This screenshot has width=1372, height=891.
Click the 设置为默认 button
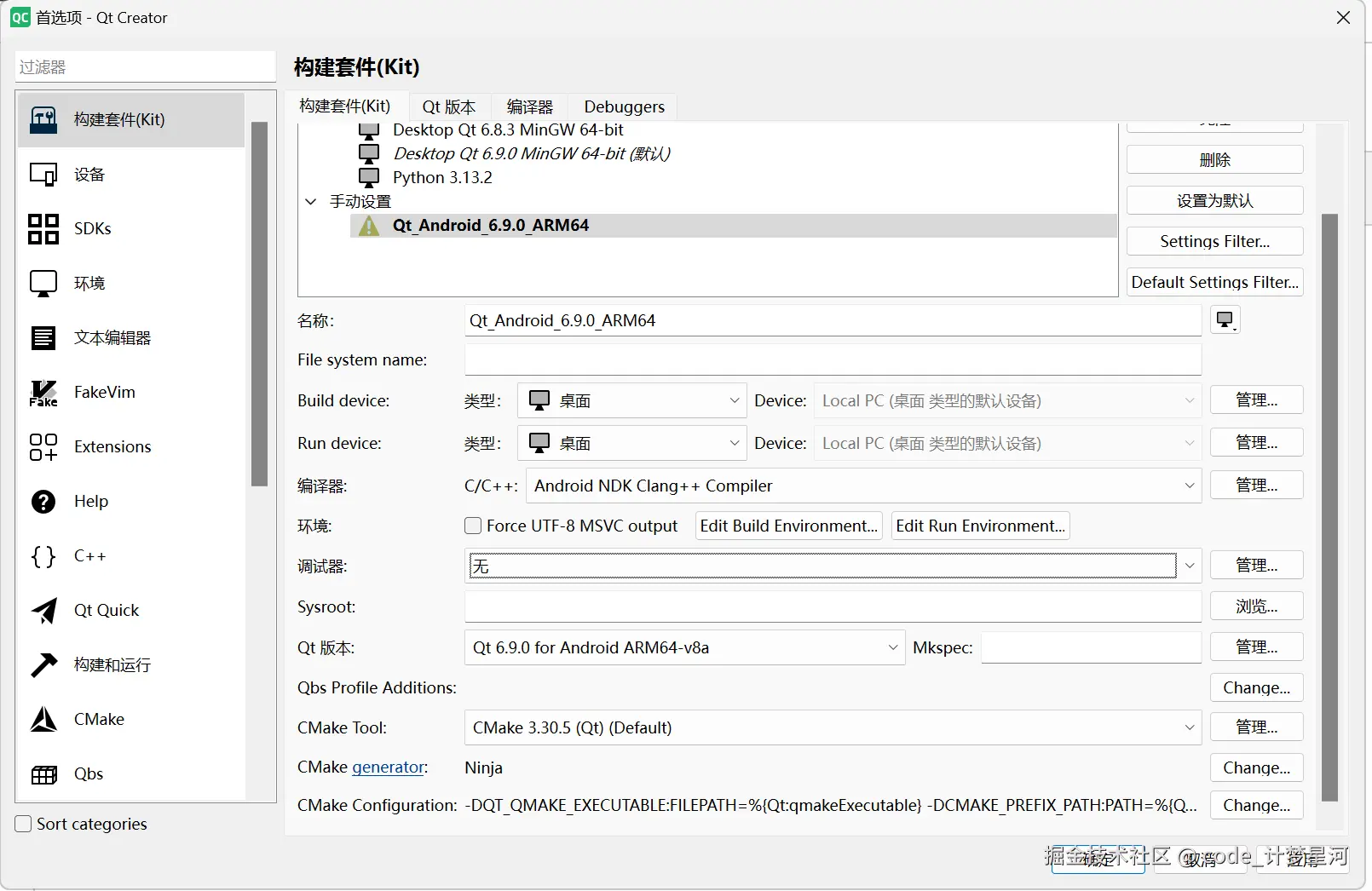pyautogui.click(x=1214, y=200)
